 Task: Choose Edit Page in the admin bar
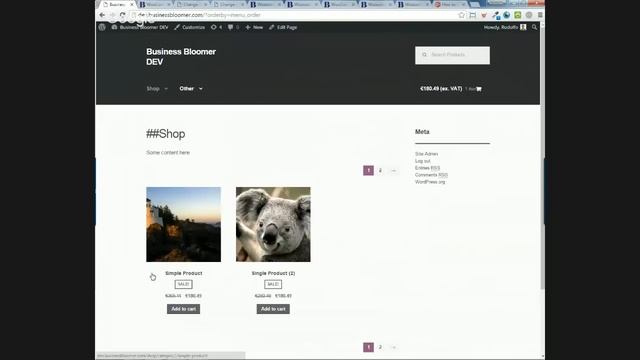[x=283, y=27]
